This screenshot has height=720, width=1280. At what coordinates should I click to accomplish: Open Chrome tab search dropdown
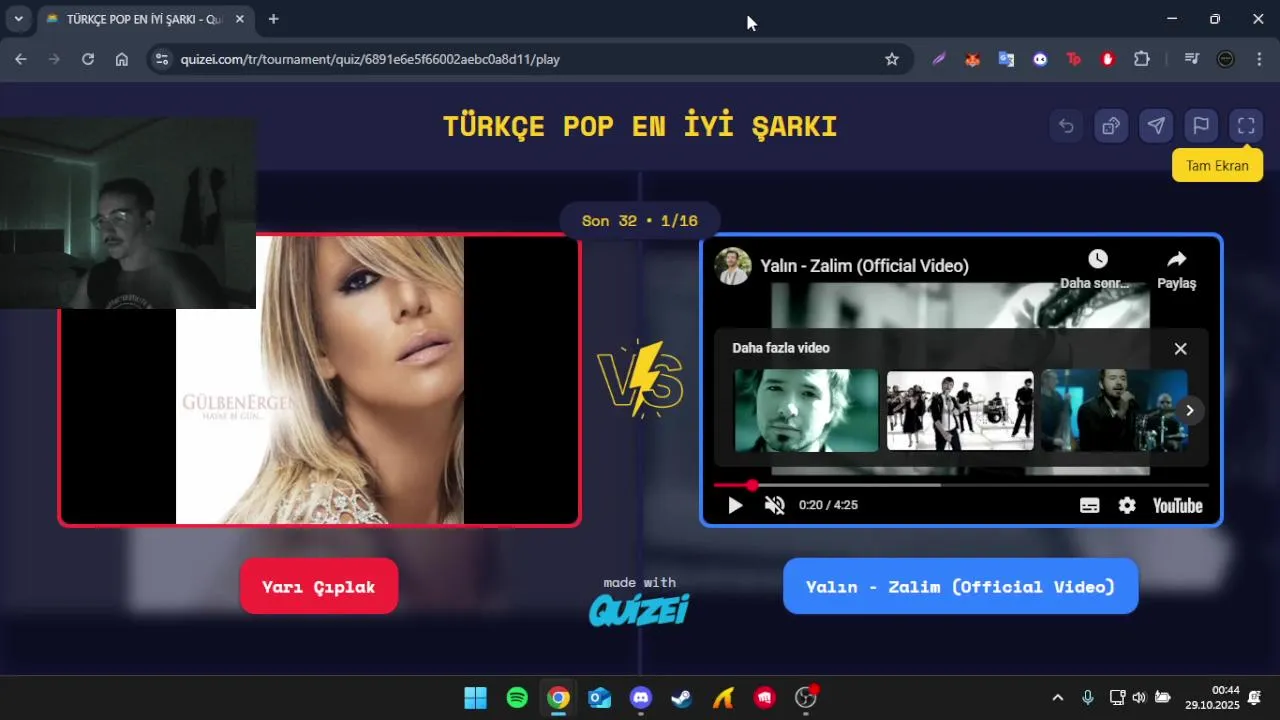tap(18, 19)
